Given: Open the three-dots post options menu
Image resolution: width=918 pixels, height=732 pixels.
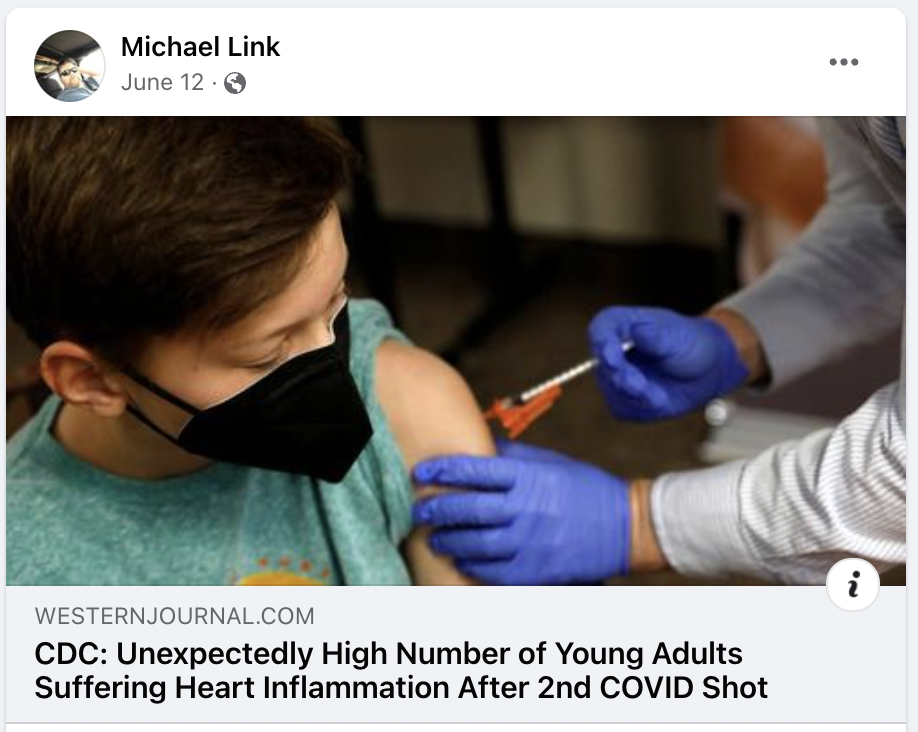Looking at the screenshot, I should coord(844,62).
